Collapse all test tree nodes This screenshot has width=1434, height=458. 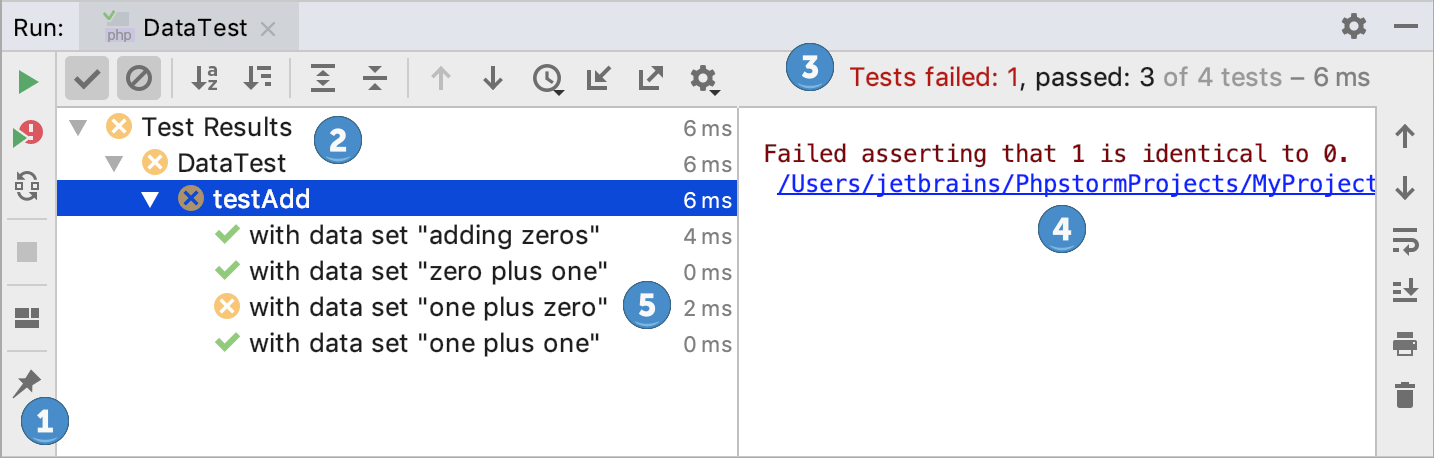[375, 78]
